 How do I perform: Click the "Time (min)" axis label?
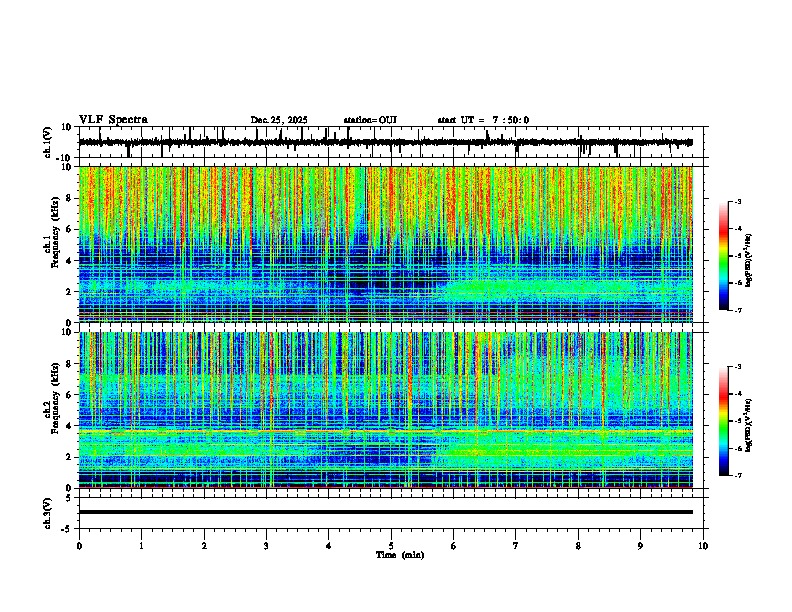(x=400, y=555)
